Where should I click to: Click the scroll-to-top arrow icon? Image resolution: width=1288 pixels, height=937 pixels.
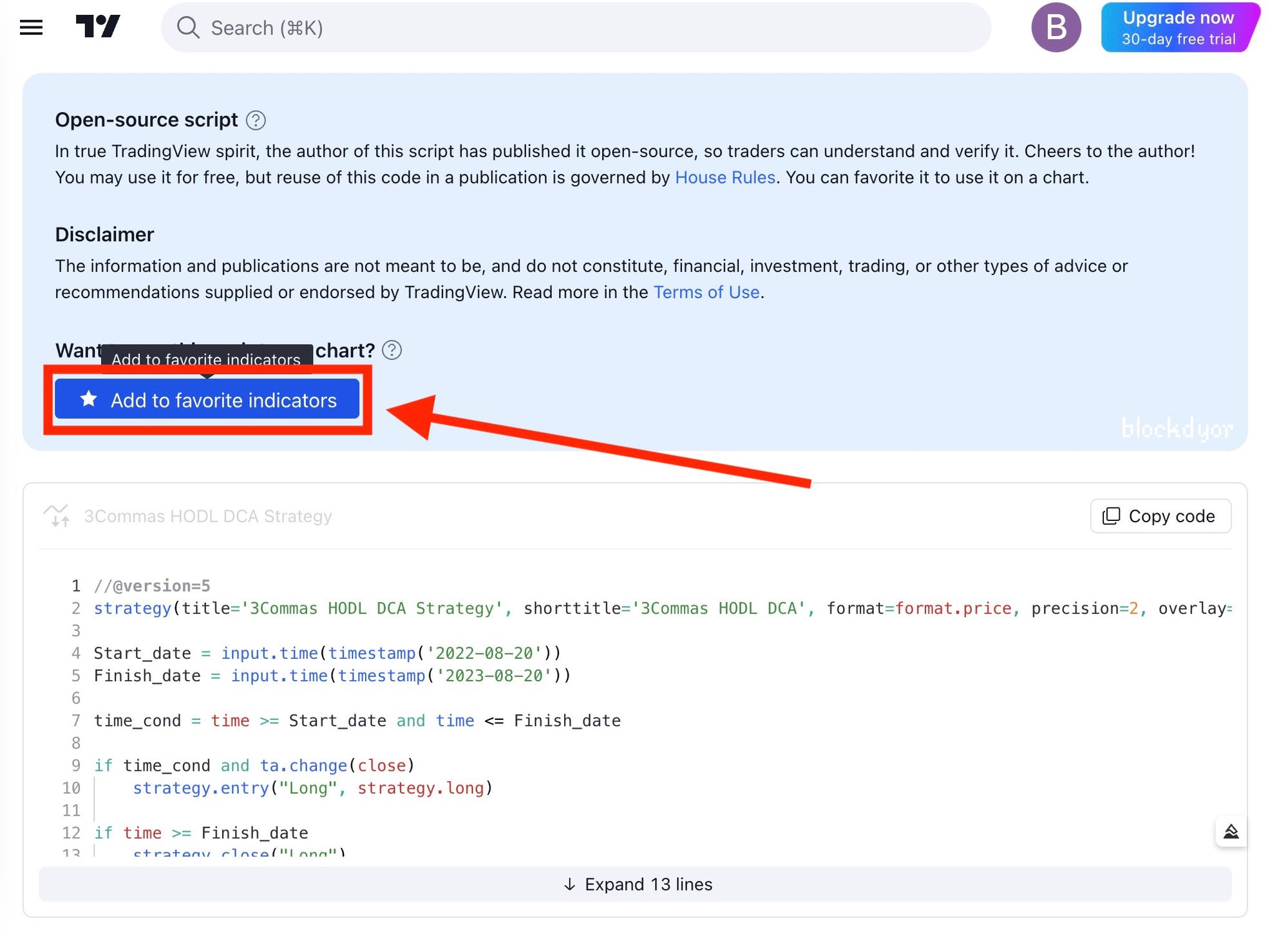pos(1231,831)
